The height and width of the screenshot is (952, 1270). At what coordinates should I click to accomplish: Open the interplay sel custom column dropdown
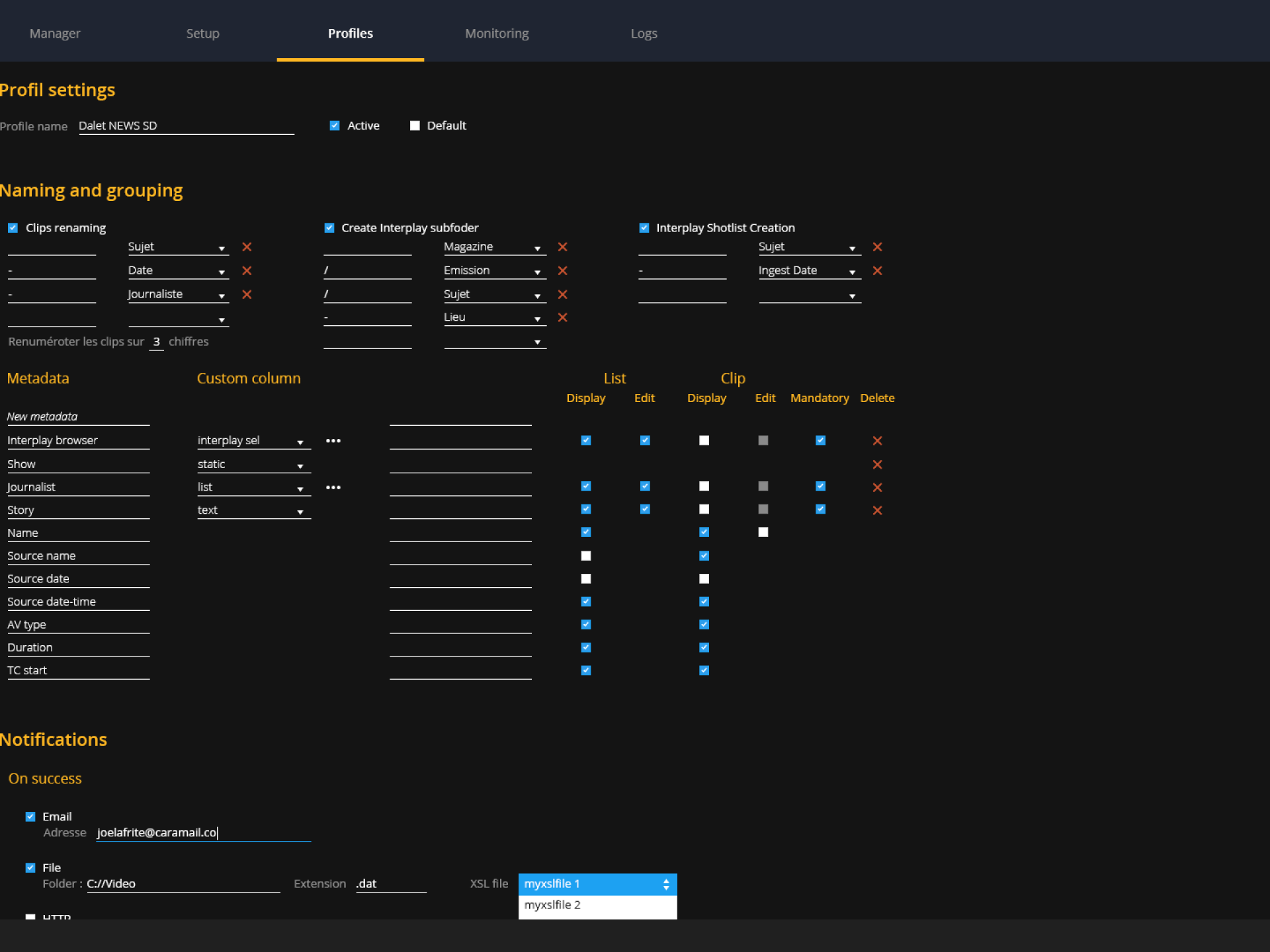(254, 441)
